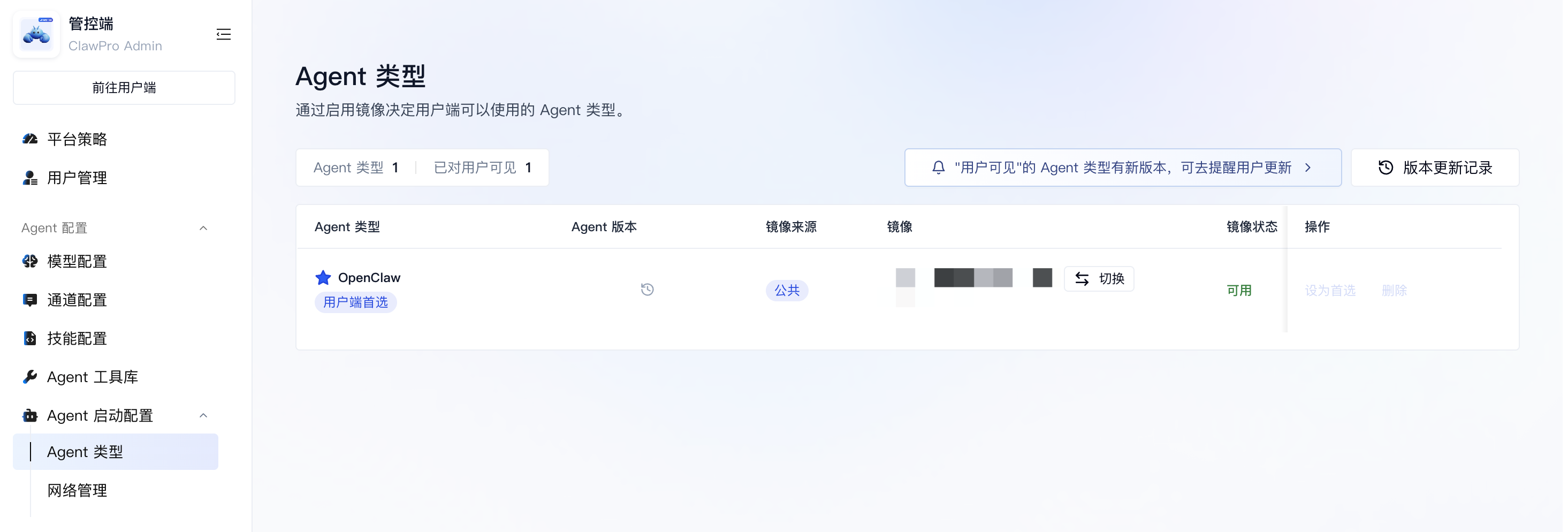Click the swap arrows icon on 切换
1568x532 pixels.
[x=1082, y=279]
